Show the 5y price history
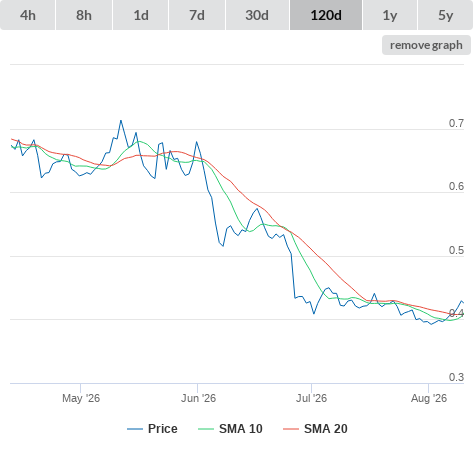This screenshot has width=474, height=455. tap(445, 15)
